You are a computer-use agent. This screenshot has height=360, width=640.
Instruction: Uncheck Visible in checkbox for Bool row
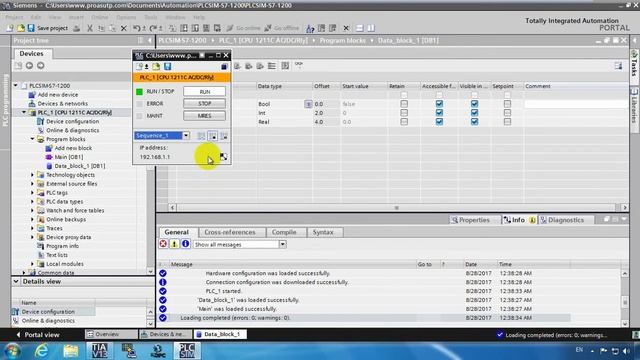point(474,104)
